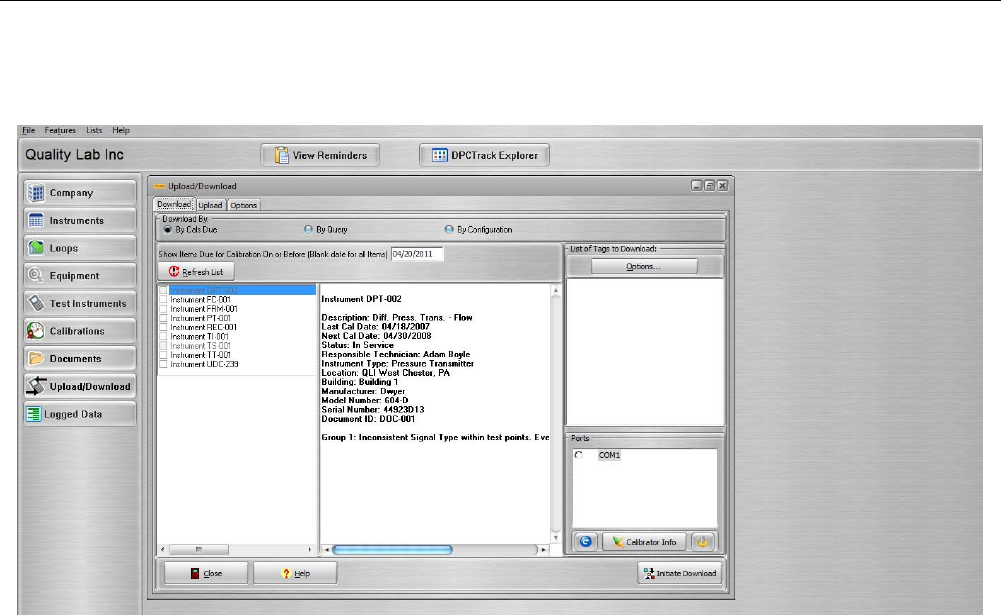
Task: Click the Responsible Technician Adam Boyle line
Action: (396, 354)
